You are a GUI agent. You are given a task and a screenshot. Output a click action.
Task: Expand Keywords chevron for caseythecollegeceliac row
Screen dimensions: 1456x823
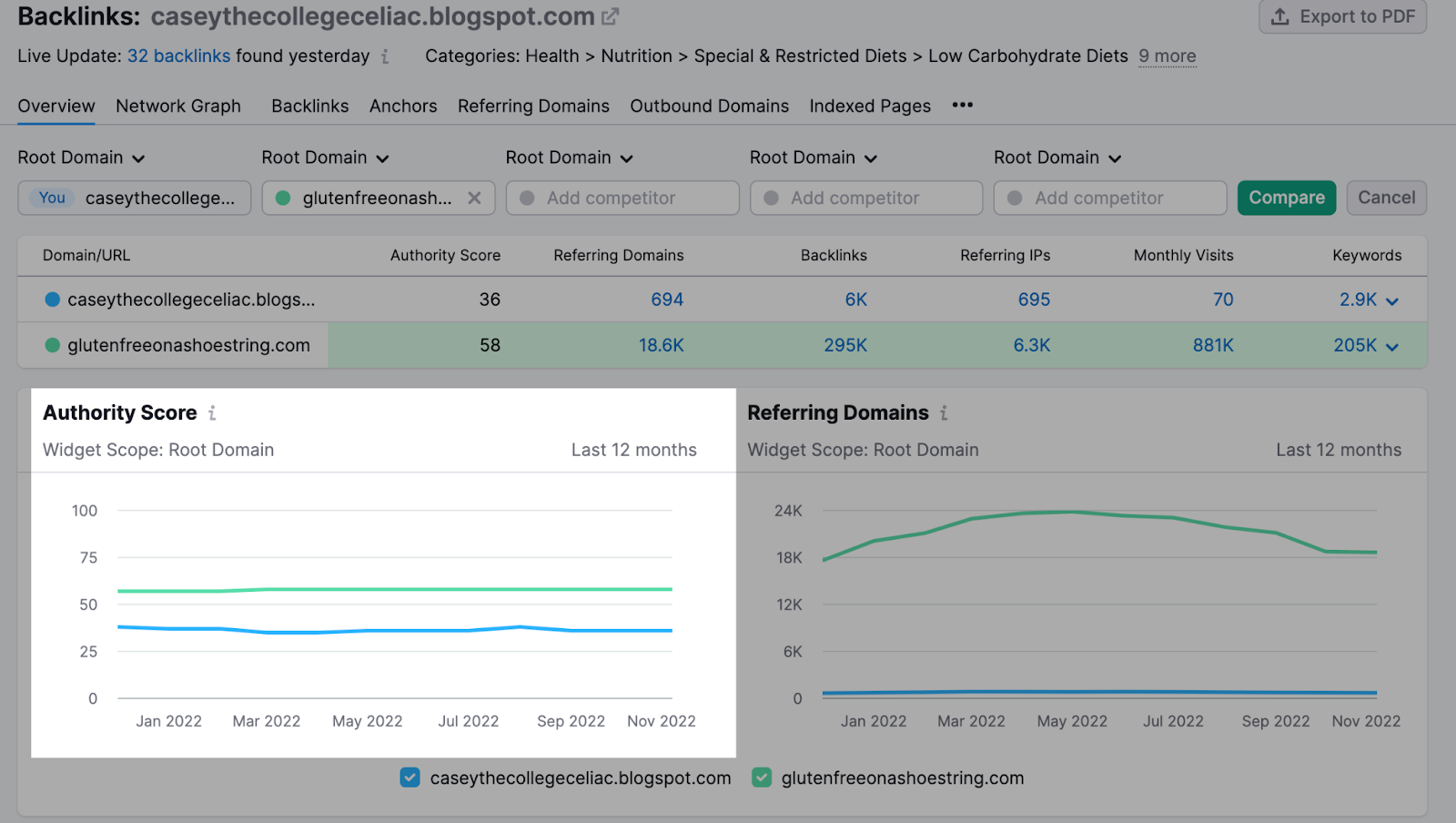click(x=1391, y=300)
